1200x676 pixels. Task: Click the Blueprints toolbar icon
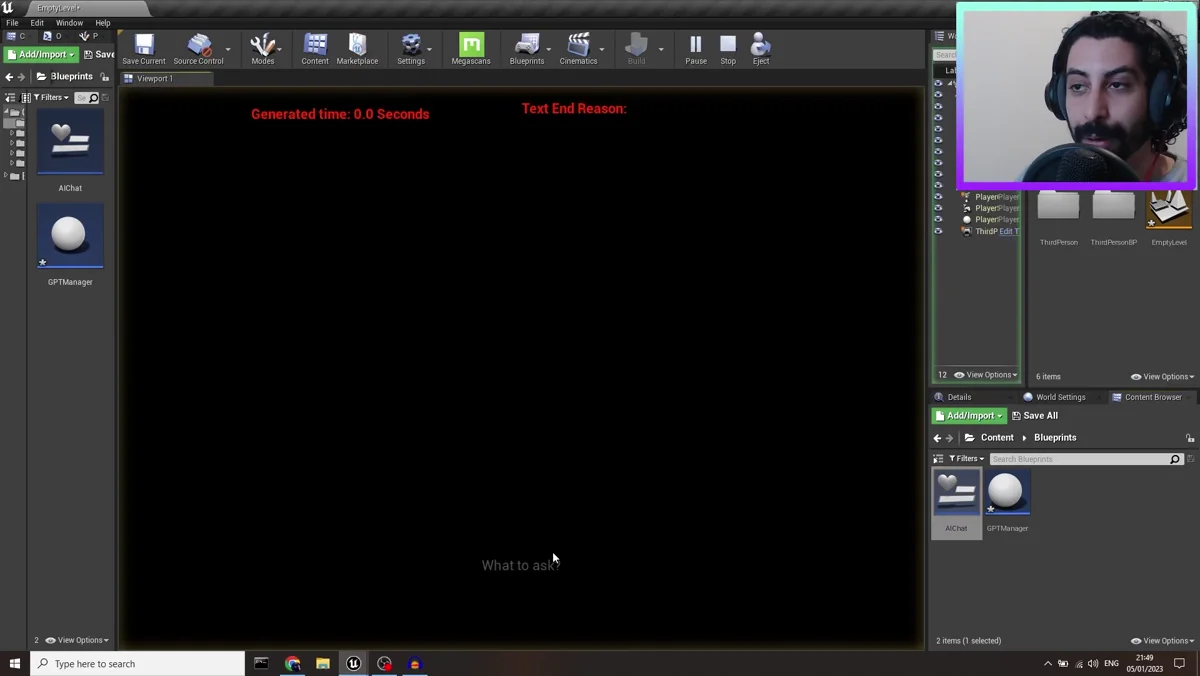(527, 48)
